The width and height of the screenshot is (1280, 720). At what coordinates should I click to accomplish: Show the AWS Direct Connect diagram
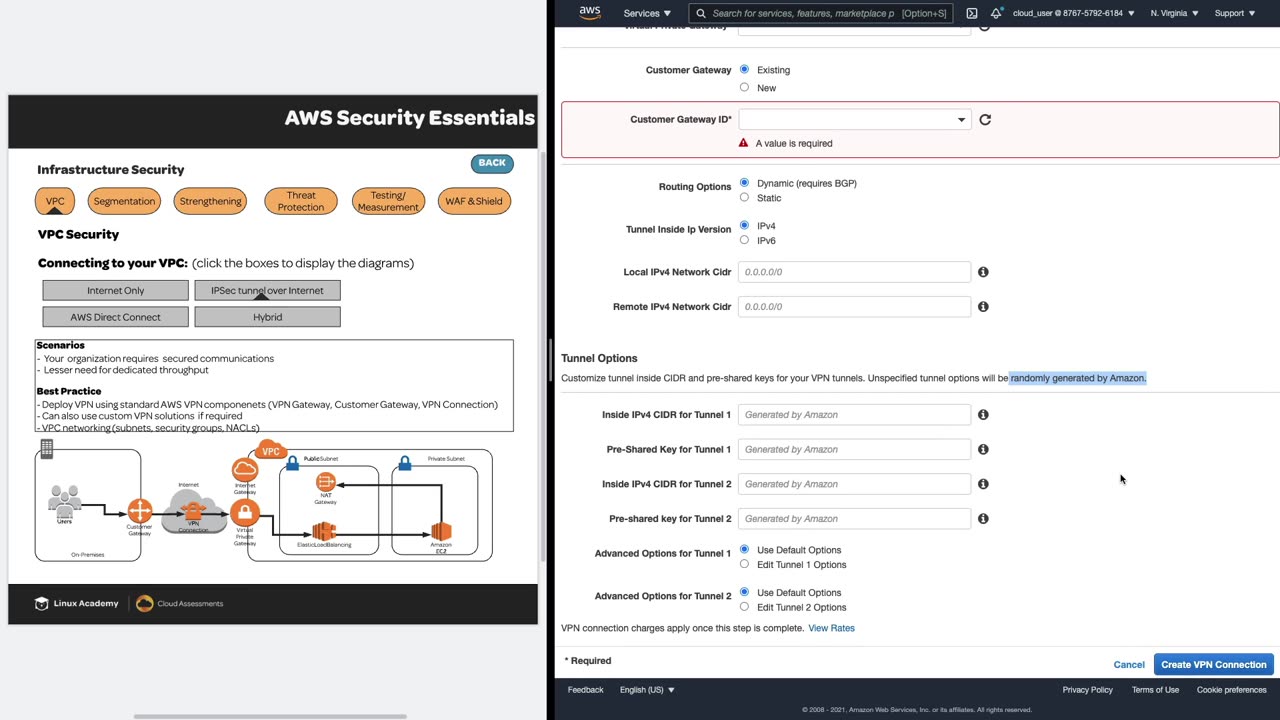pyautogui.click(x=115, y=317)
